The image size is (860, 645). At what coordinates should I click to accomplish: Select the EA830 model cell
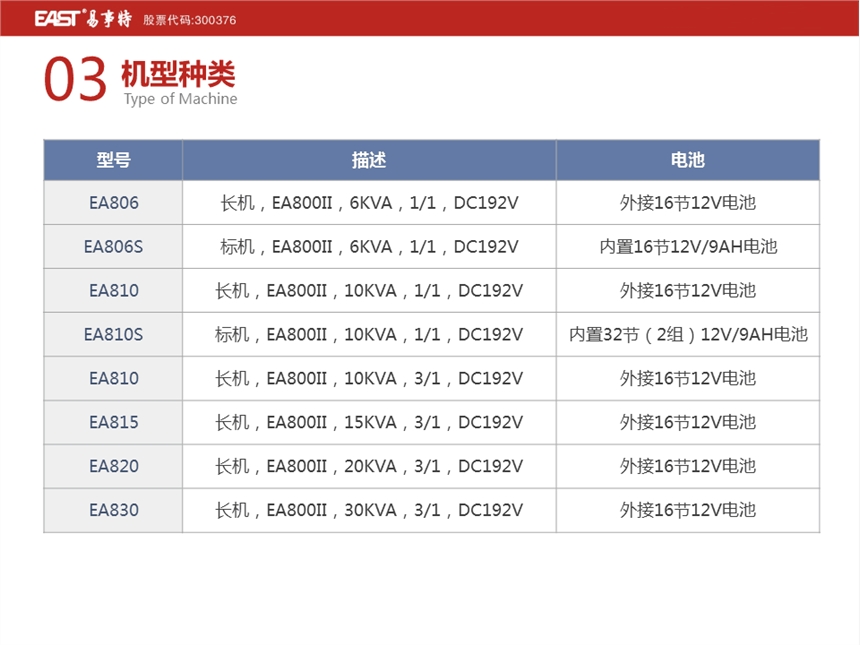(114, 510)
